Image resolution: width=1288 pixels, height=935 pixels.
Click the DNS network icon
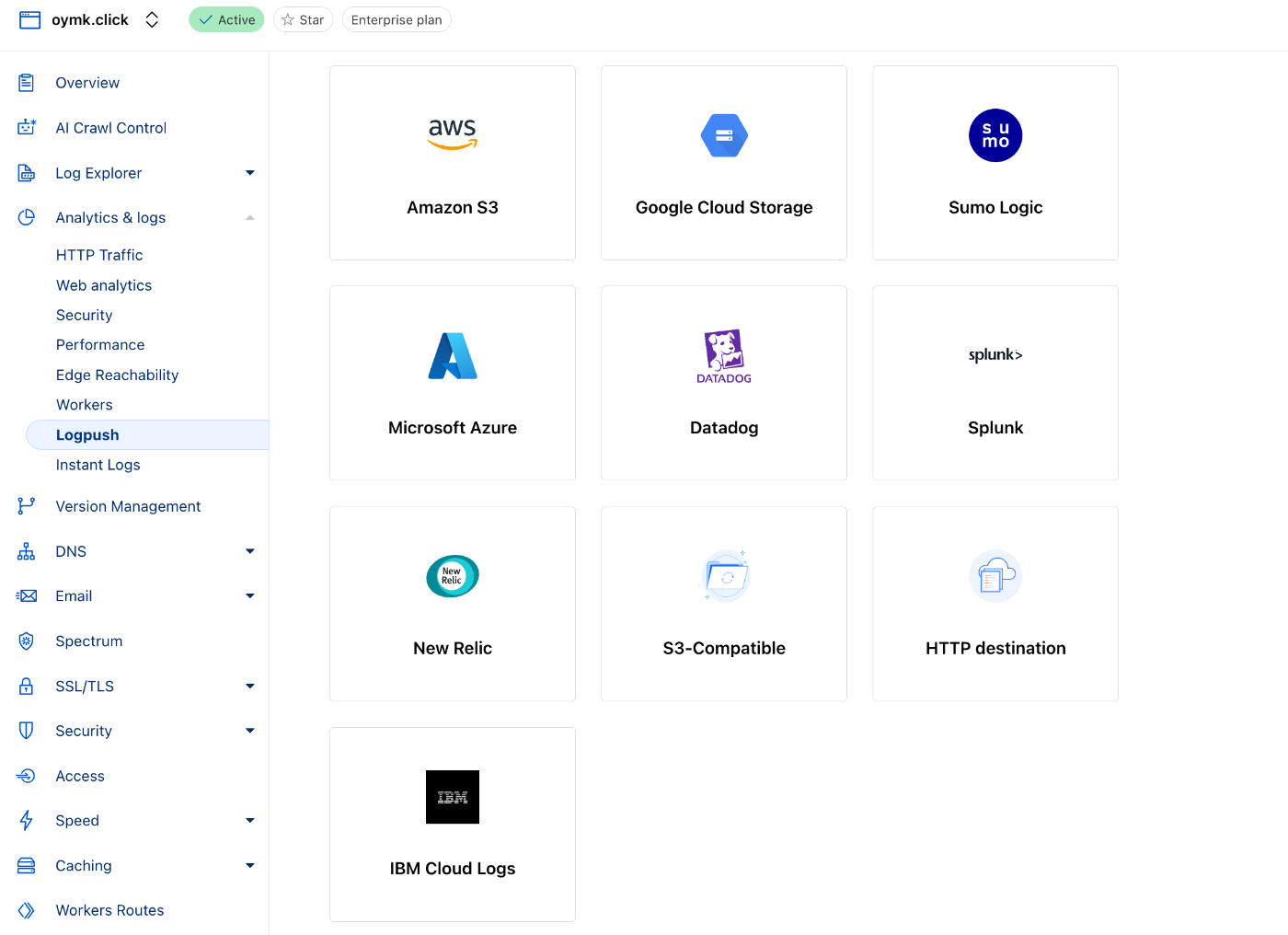click(x=27, y=551)
